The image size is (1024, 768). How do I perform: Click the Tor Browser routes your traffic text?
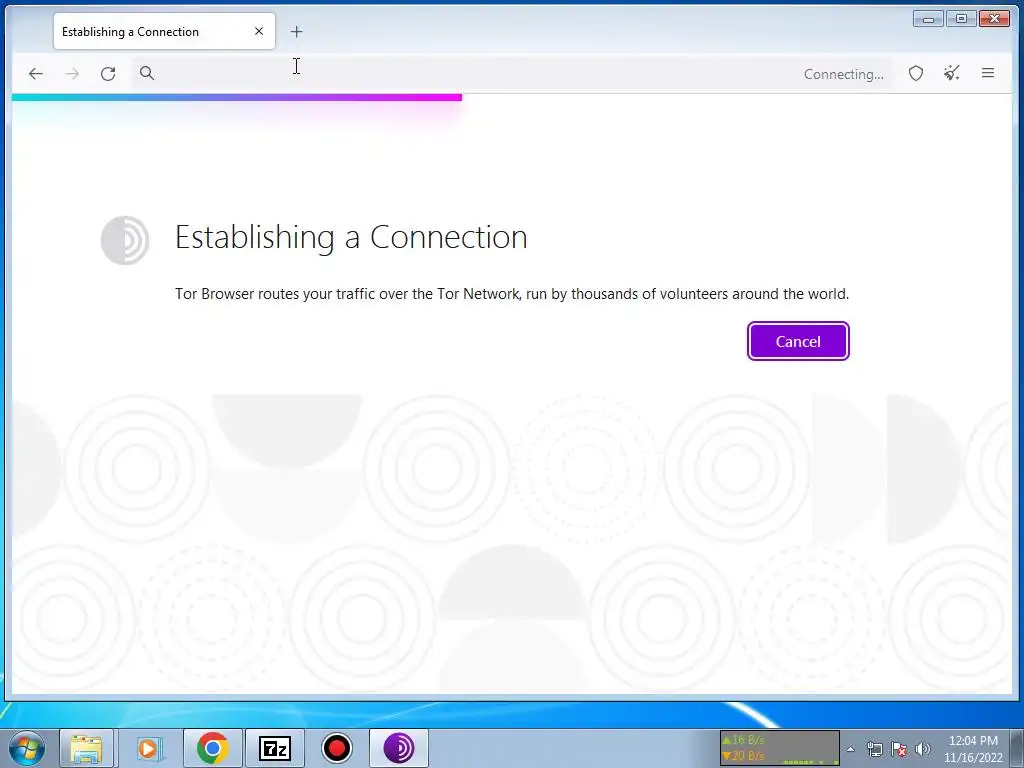[x=512, y=294]
